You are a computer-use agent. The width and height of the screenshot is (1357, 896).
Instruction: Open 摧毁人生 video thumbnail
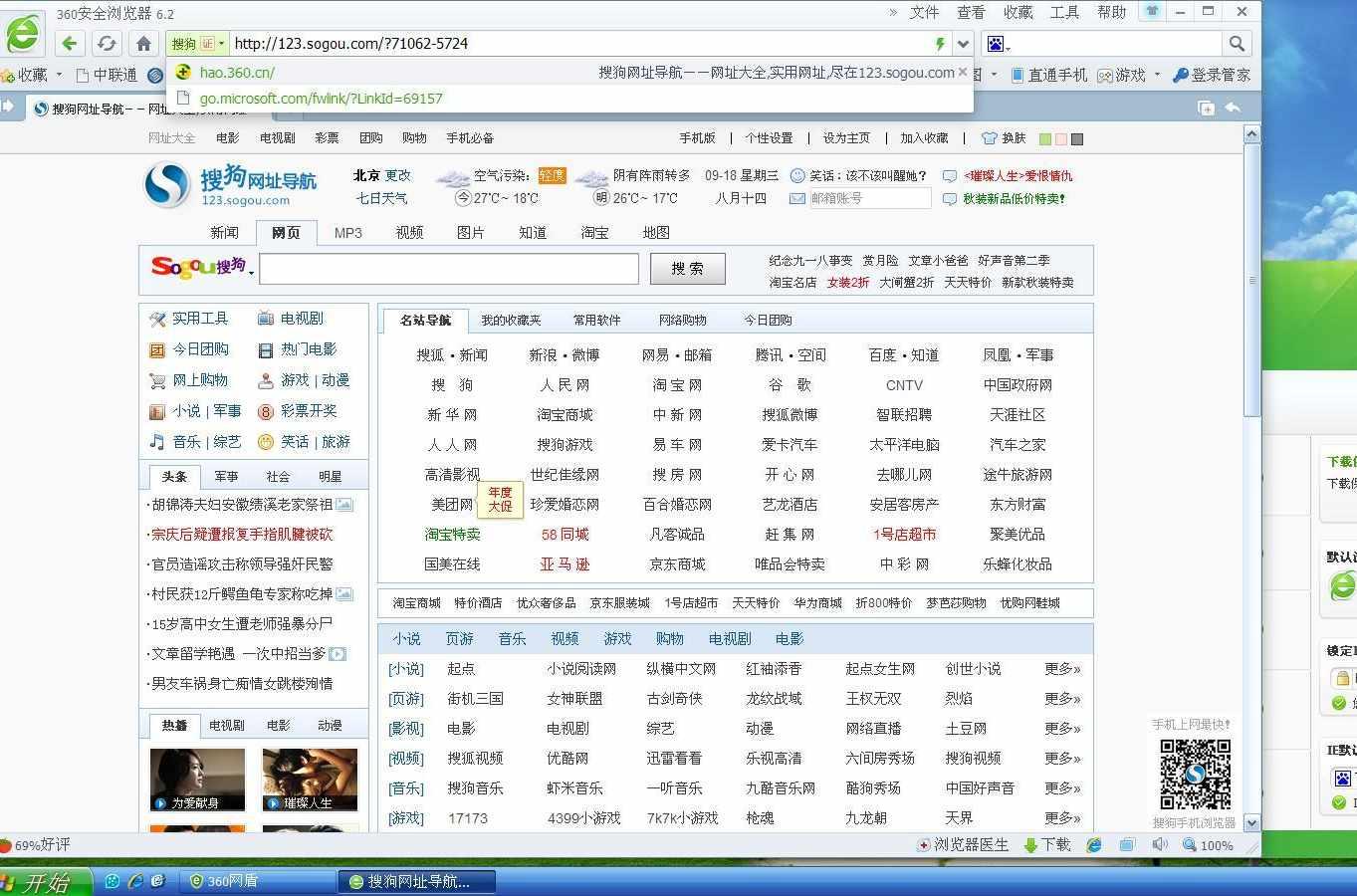[310, 780]
